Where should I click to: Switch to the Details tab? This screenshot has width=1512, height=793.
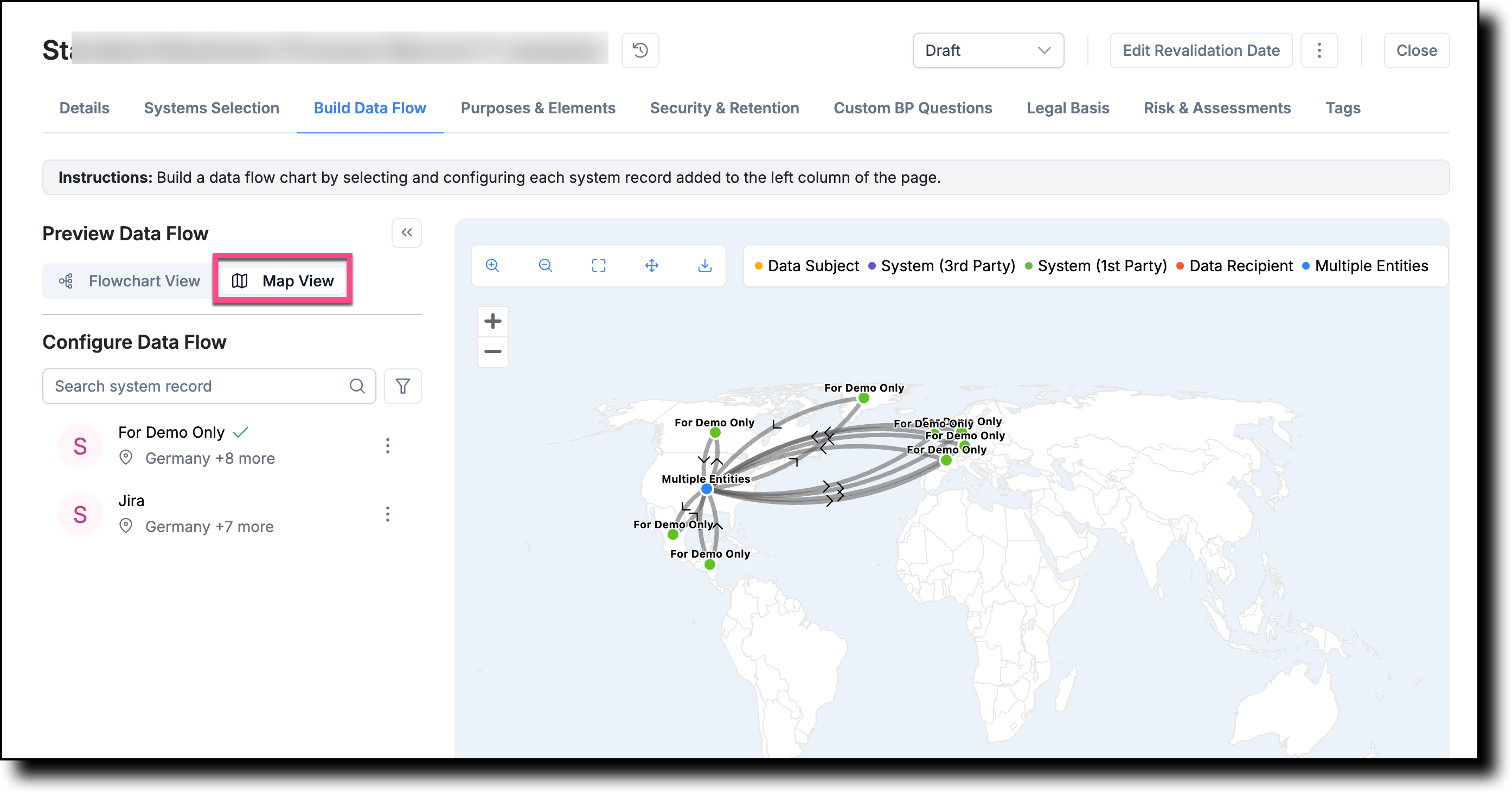tap(85, 108)
